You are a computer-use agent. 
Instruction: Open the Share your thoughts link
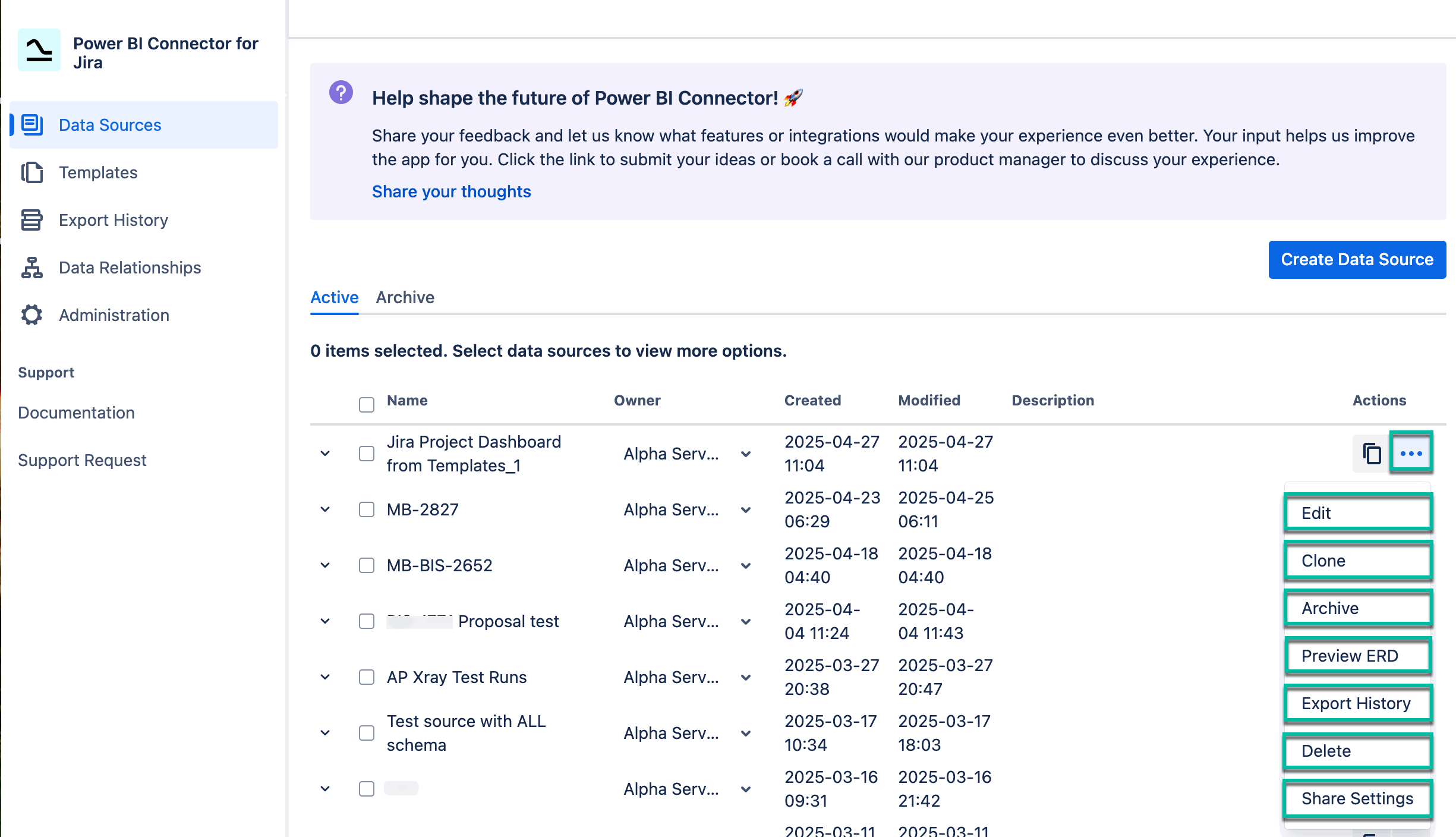pos(451,191)
